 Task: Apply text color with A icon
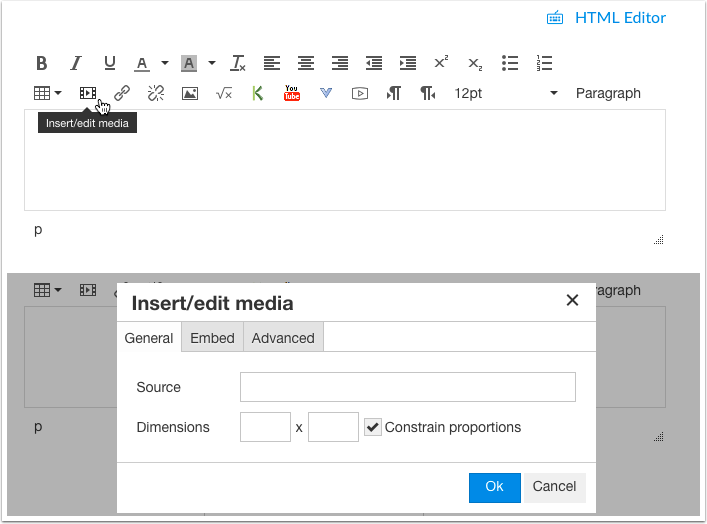tap(142, 64)
